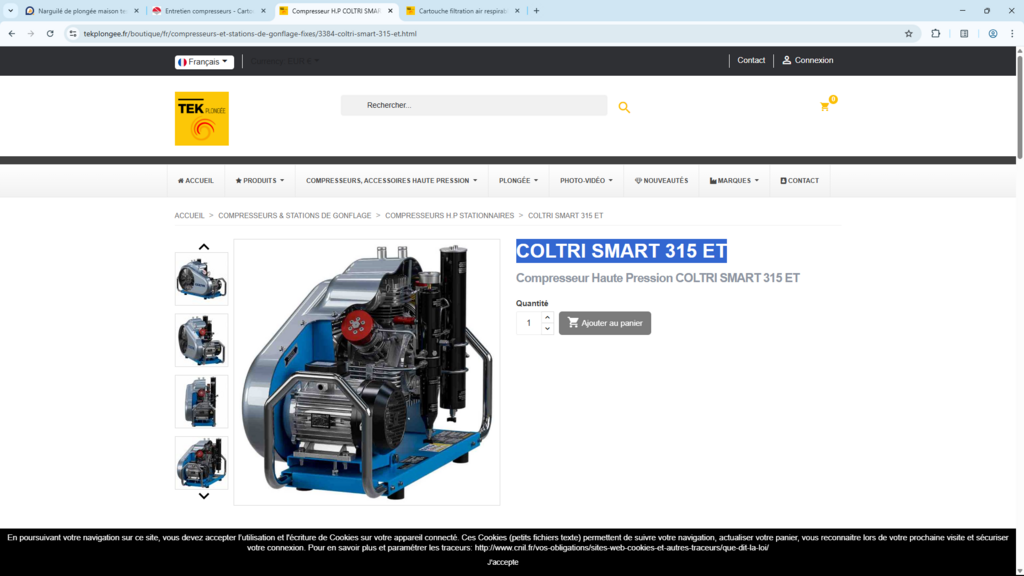Switch to Cartouche filtration air respirable tab
1024x576 pixels.
point(462,11)
